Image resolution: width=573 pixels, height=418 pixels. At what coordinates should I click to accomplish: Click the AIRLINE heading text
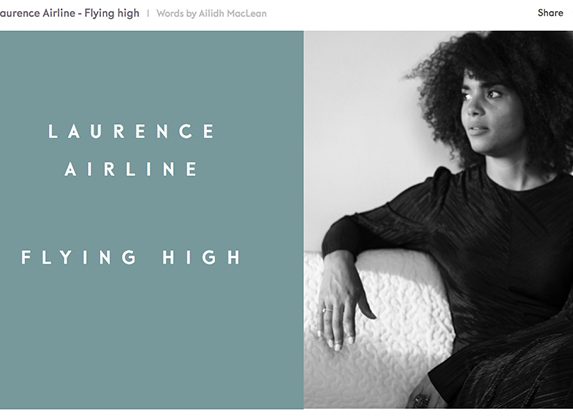point(132,169)
